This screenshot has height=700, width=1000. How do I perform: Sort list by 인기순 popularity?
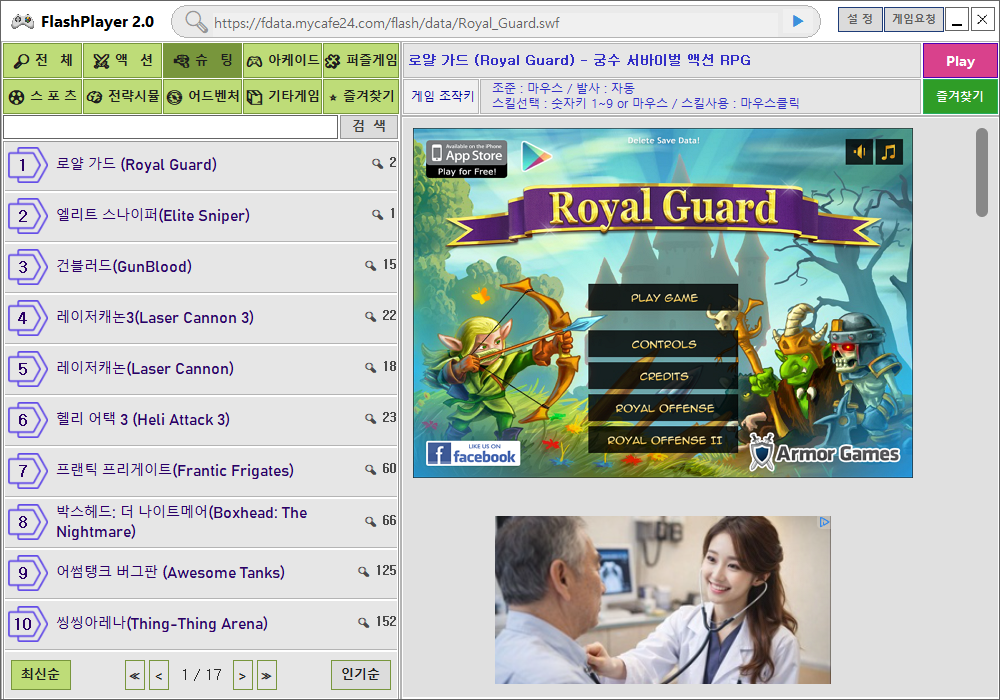click(x=360, y=674)
